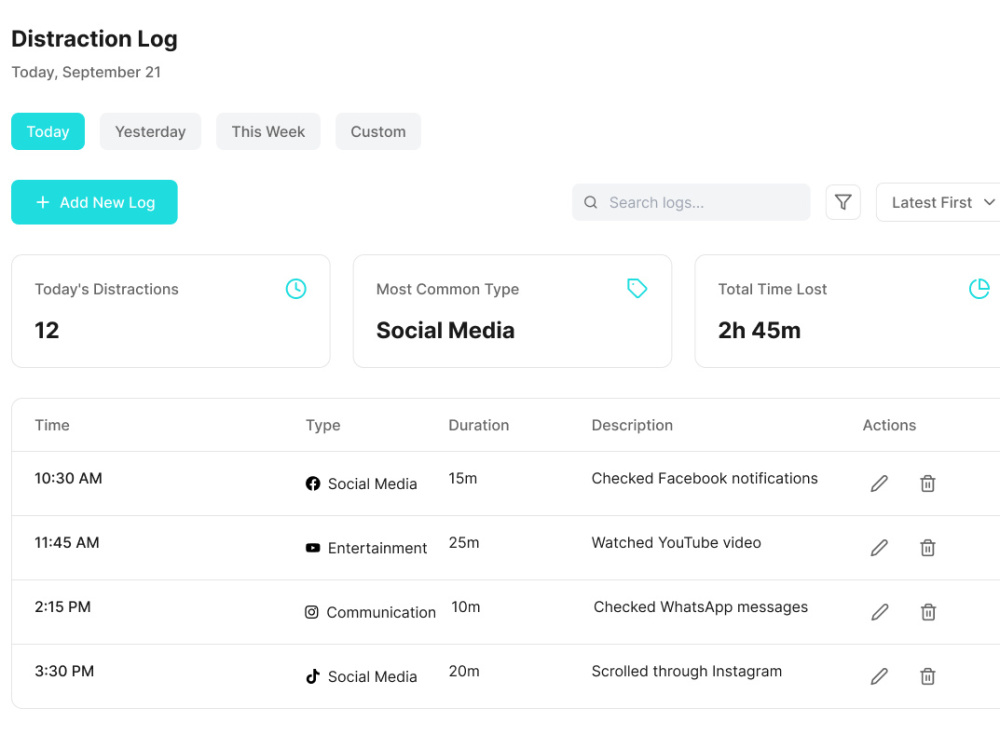Focus the Search logs input field

pyautogui.click(x=691, y=202)
